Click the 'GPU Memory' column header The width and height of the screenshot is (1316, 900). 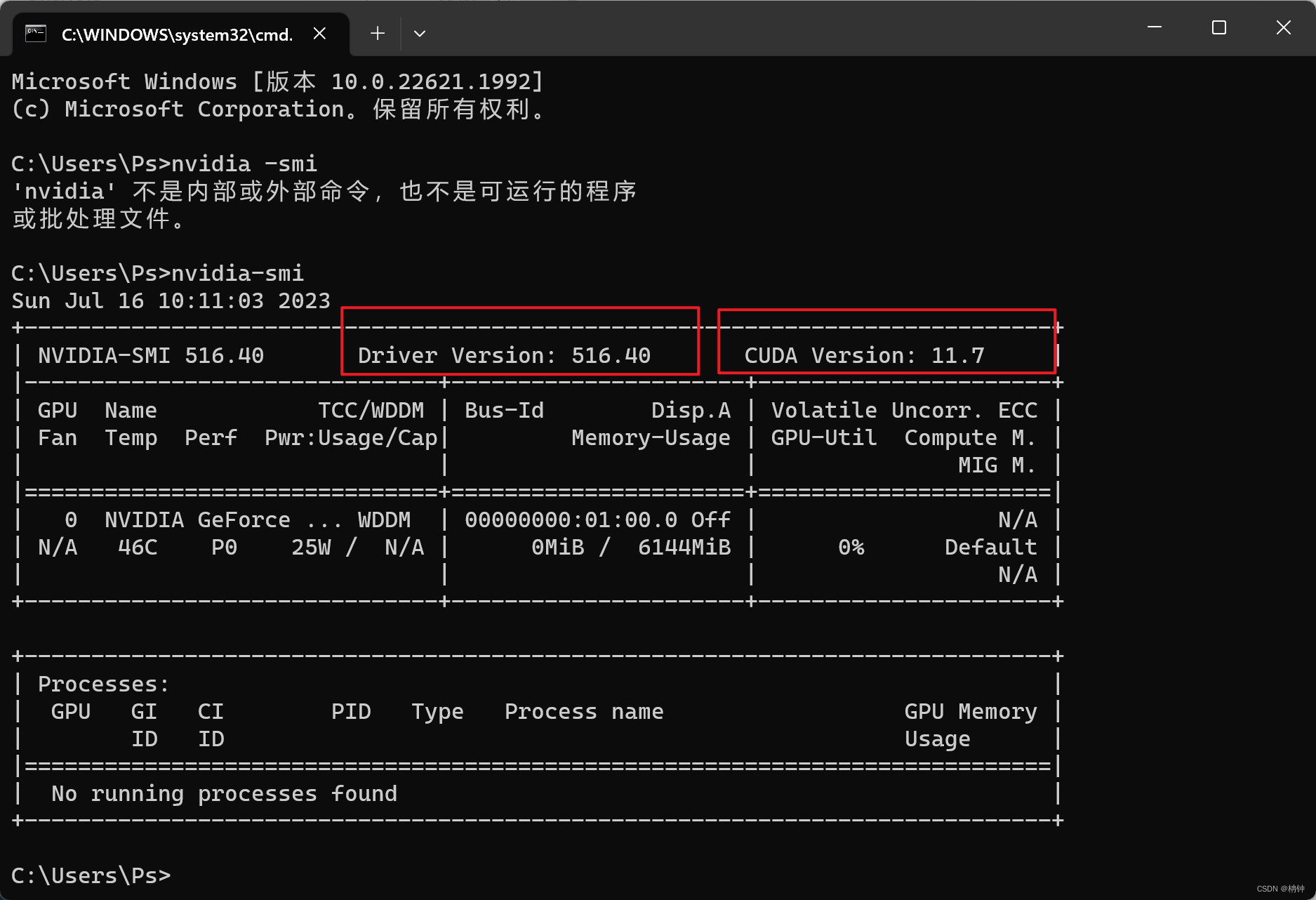tap(971, 712)
